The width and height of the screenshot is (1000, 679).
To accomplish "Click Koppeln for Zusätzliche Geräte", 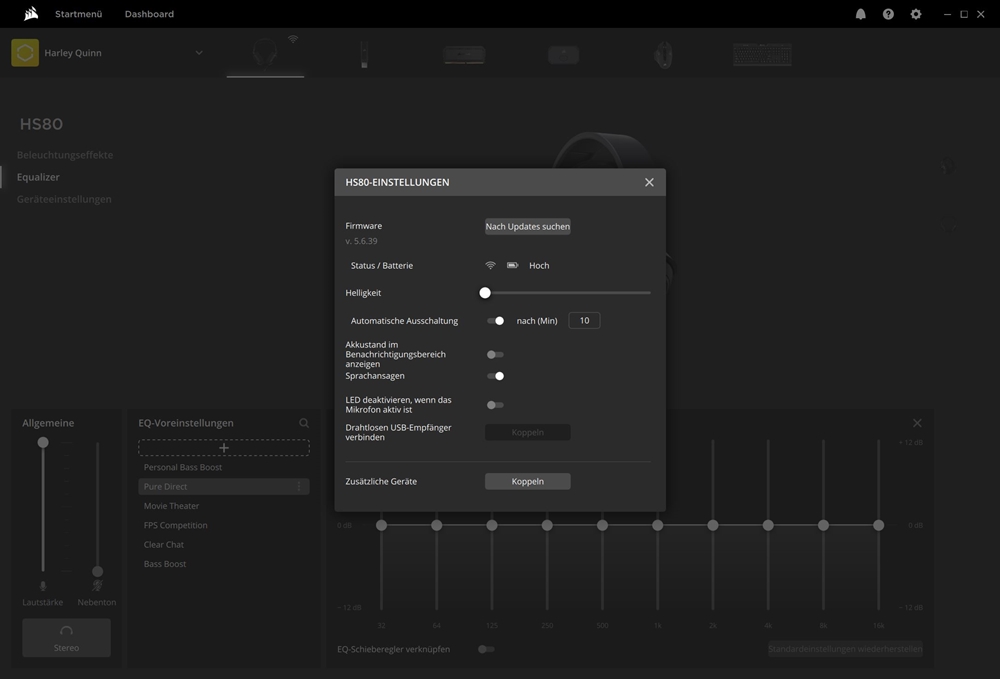I will pyautogui.click(x=527, y=481).
